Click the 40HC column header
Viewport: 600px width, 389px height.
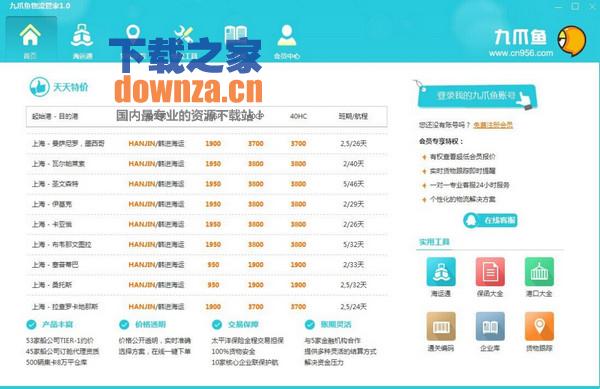[298, 116]
